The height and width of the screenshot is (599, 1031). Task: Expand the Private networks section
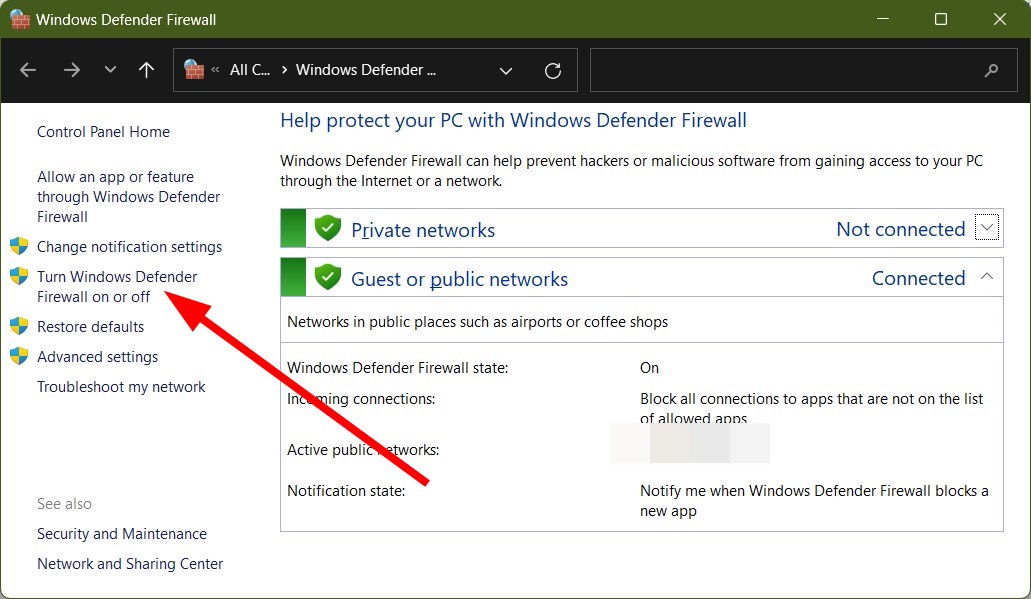987,228
